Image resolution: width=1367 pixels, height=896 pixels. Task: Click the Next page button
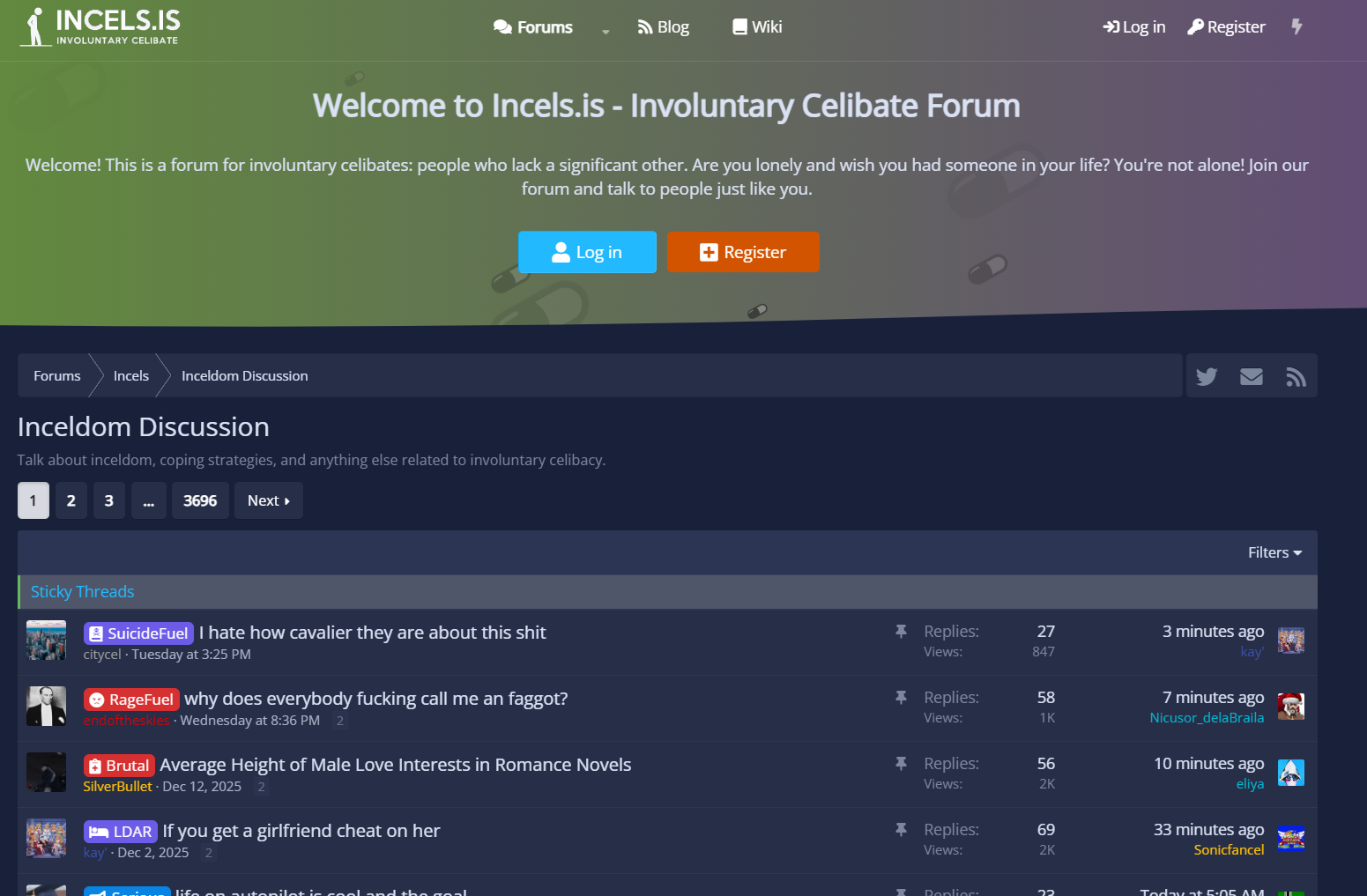[269, 500]
